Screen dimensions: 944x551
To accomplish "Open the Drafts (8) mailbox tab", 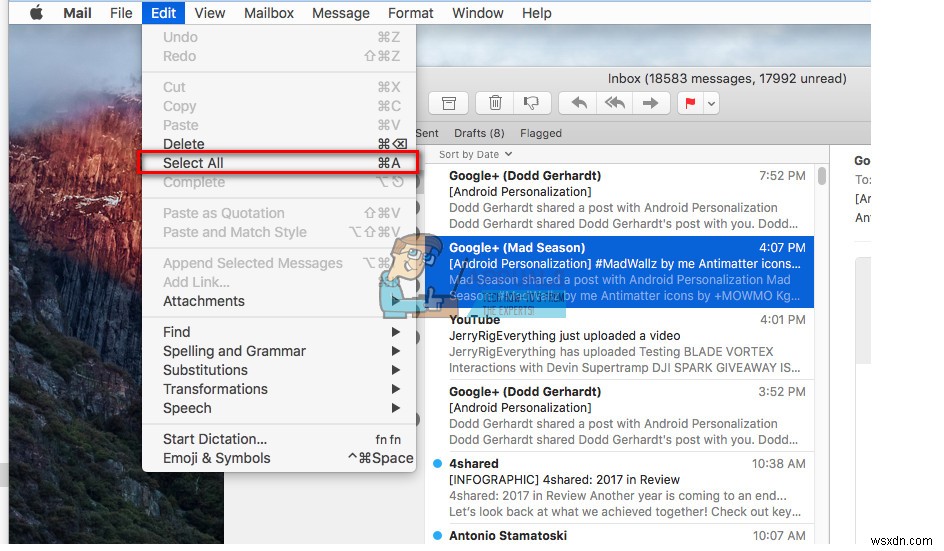I will [479, 133].
